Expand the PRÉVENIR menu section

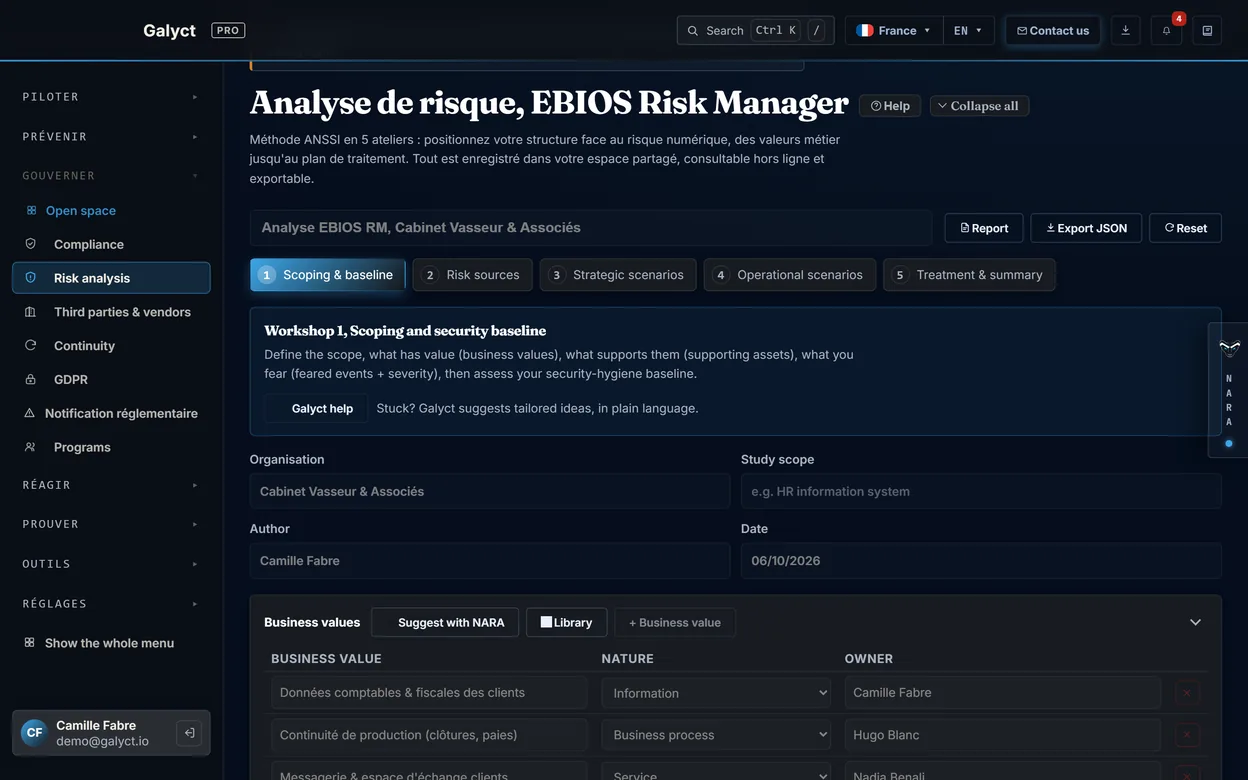[110, 136]
